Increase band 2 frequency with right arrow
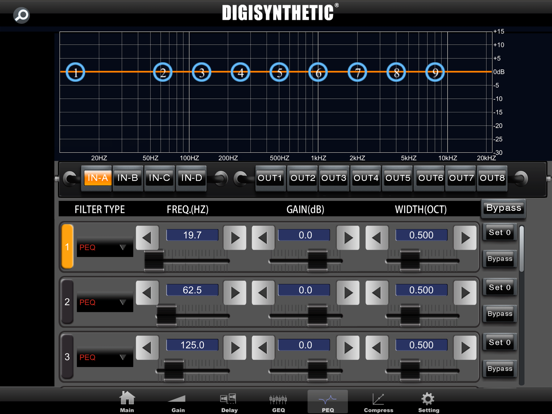 click(235, 293)
